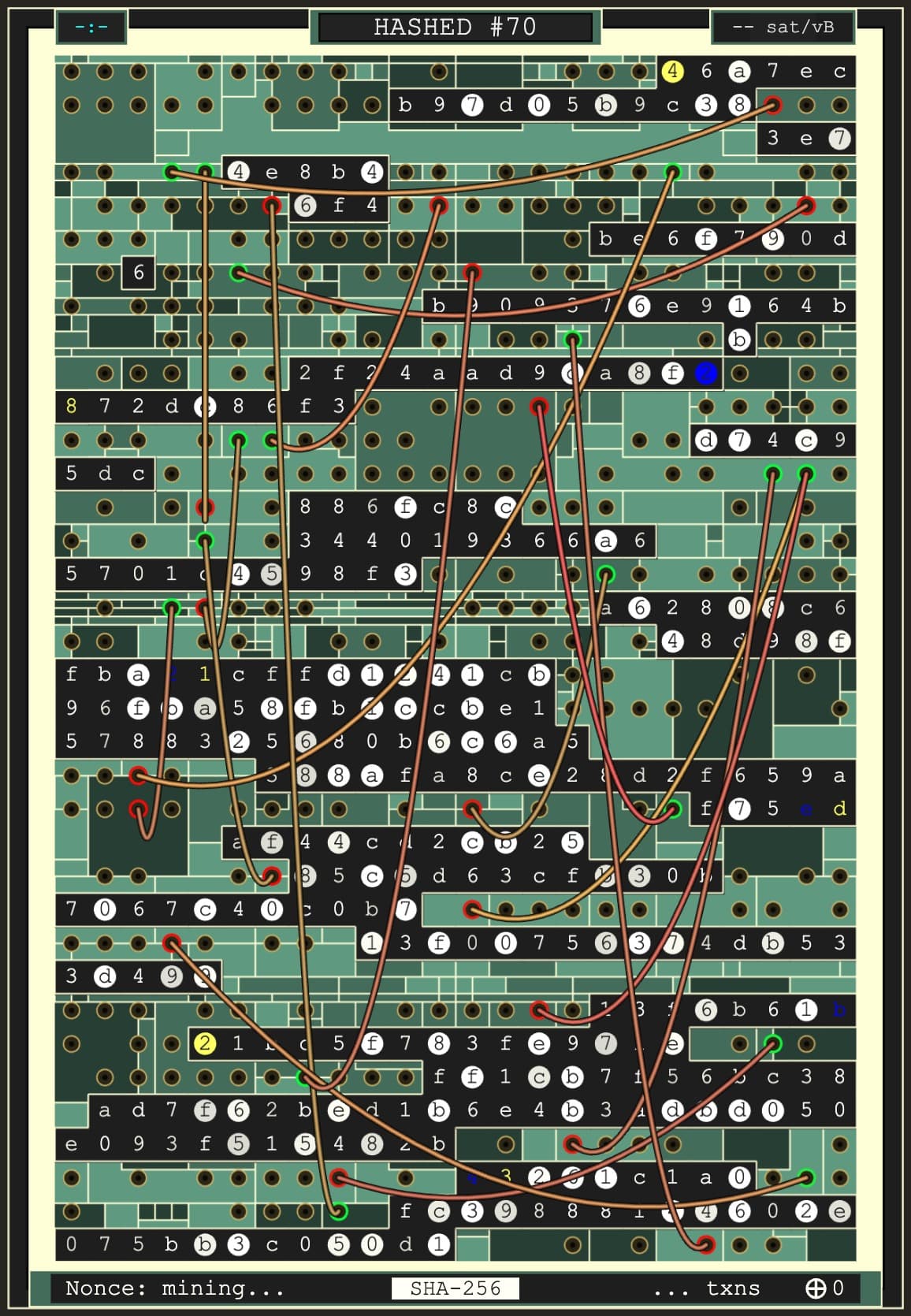Viewport: 911px width, 1316px height.
Task: Click the "Nonce: mining..." status text
Action: pyautogui.click(x=174, y=1288)
